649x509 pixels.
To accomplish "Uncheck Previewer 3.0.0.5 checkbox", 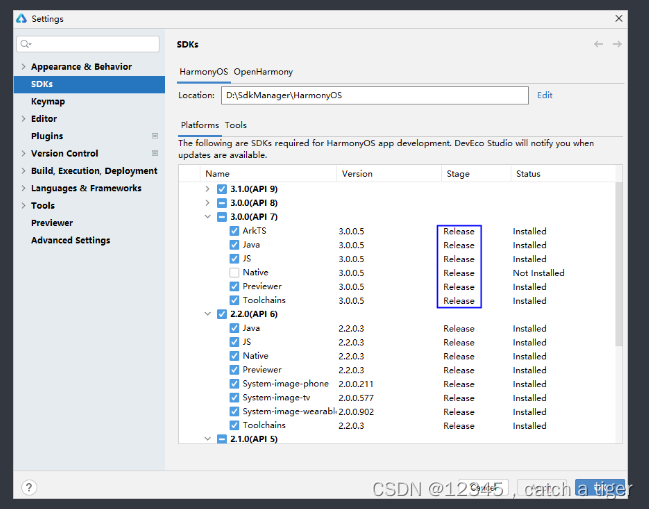I will click(234, 286).
